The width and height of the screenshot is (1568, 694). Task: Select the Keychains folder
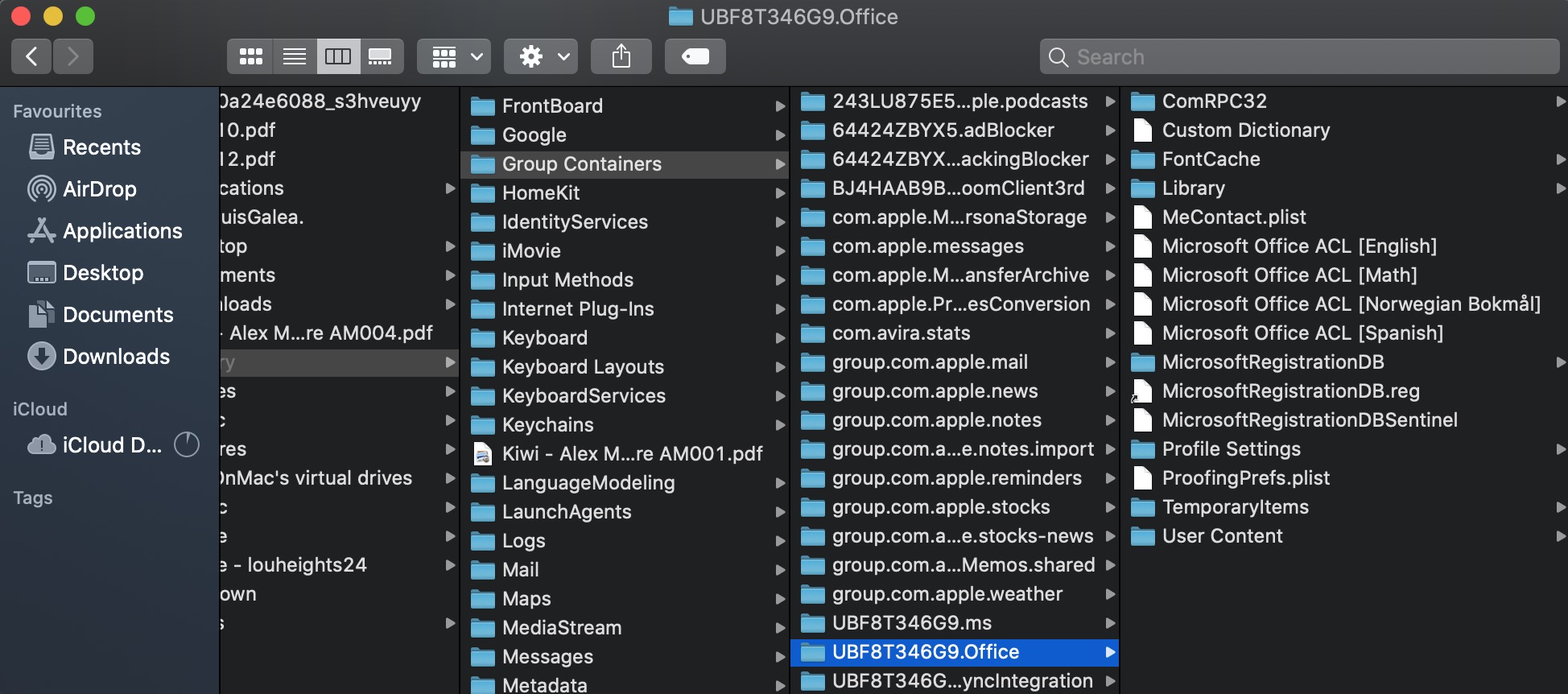click(624, 424)
